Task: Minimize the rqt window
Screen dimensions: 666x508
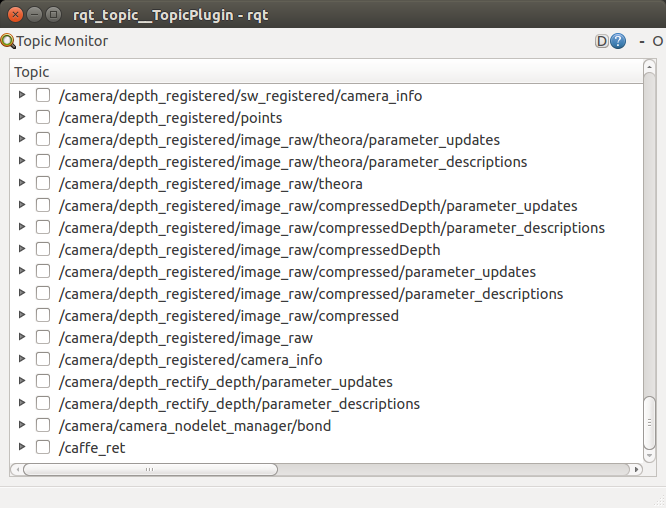Action: [x=34, y=14]
